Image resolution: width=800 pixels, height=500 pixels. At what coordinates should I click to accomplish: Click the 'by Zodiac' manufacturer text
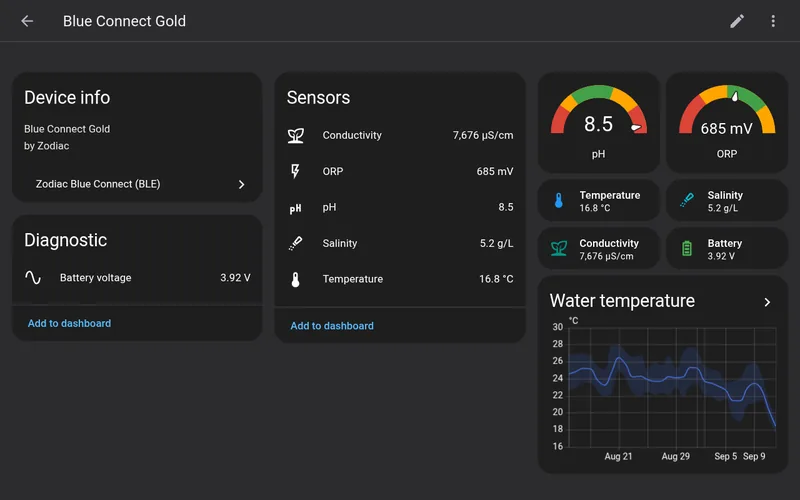click(x=46, y=146)
